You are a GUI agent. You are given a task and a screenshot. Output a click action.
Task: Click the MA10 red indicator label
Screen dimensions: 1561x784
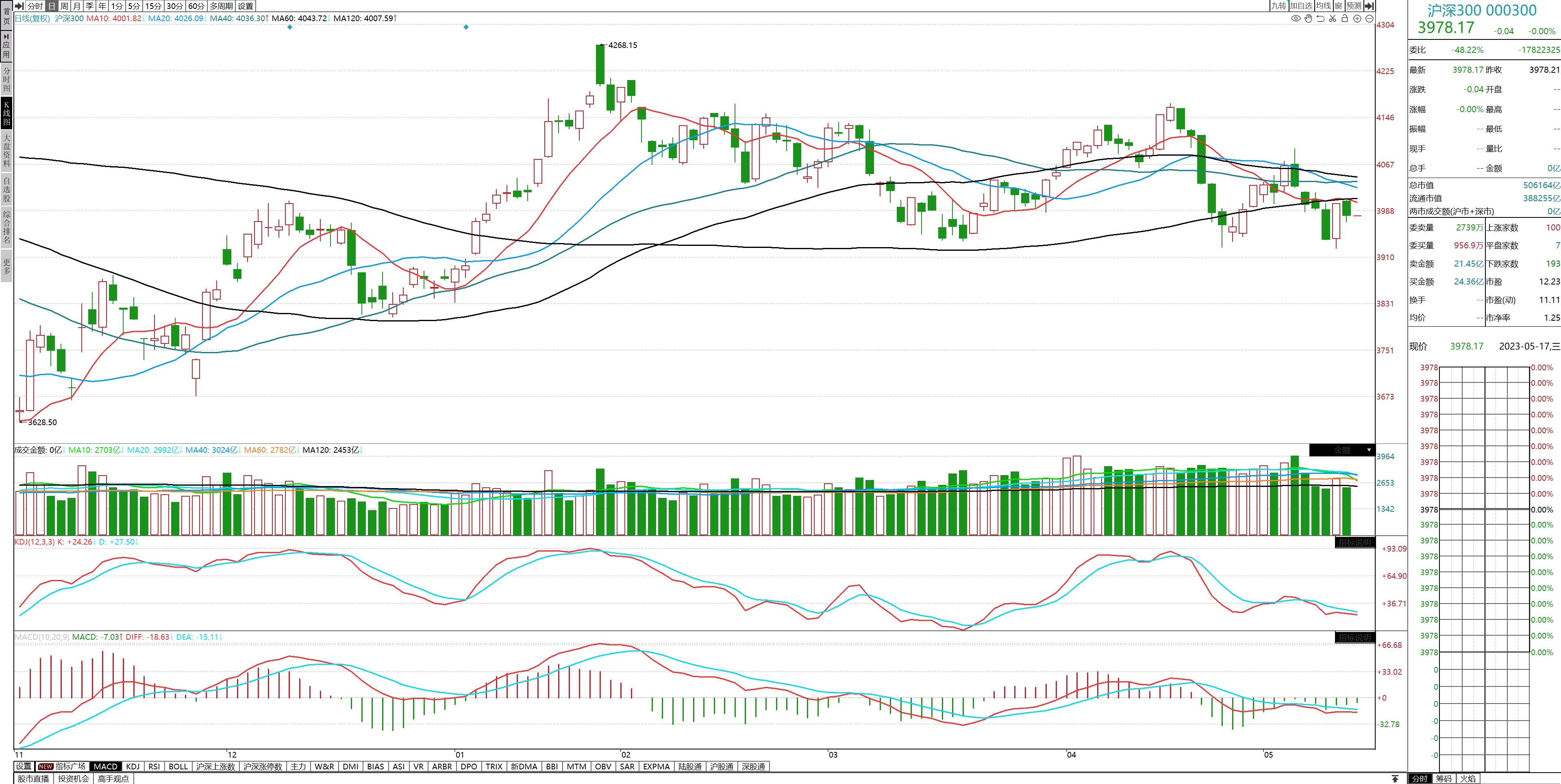click(113, 18)
